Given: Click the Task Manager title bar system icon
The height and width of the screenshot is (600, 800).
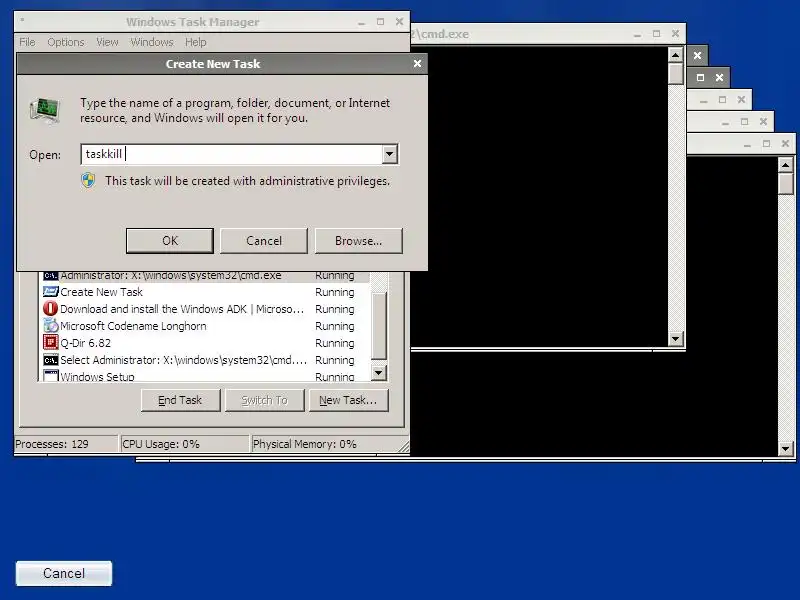Looking at the screenshot, I should (x=22, y=20).
